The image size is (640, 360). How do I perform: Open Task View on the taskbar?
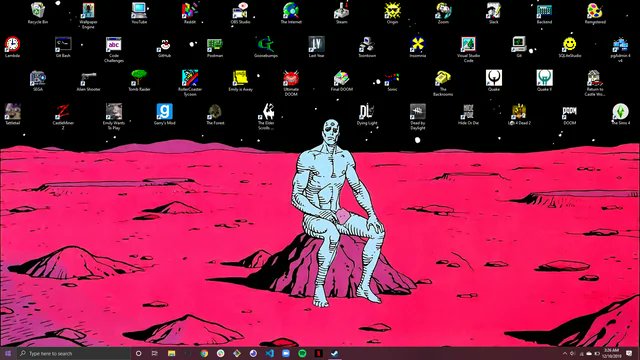click(x=155, y=353)
